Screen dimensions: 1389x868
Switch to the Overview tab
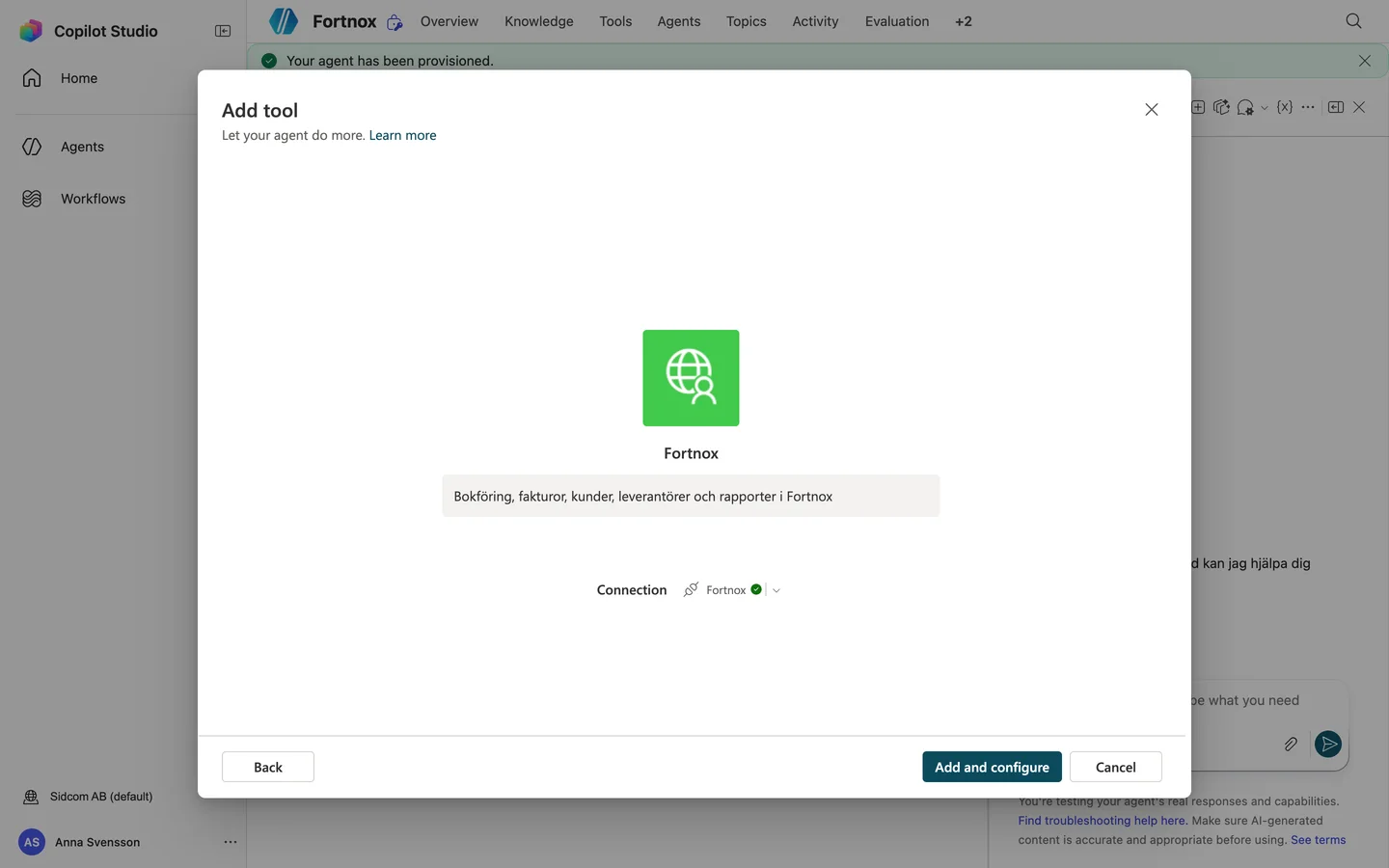449,21
